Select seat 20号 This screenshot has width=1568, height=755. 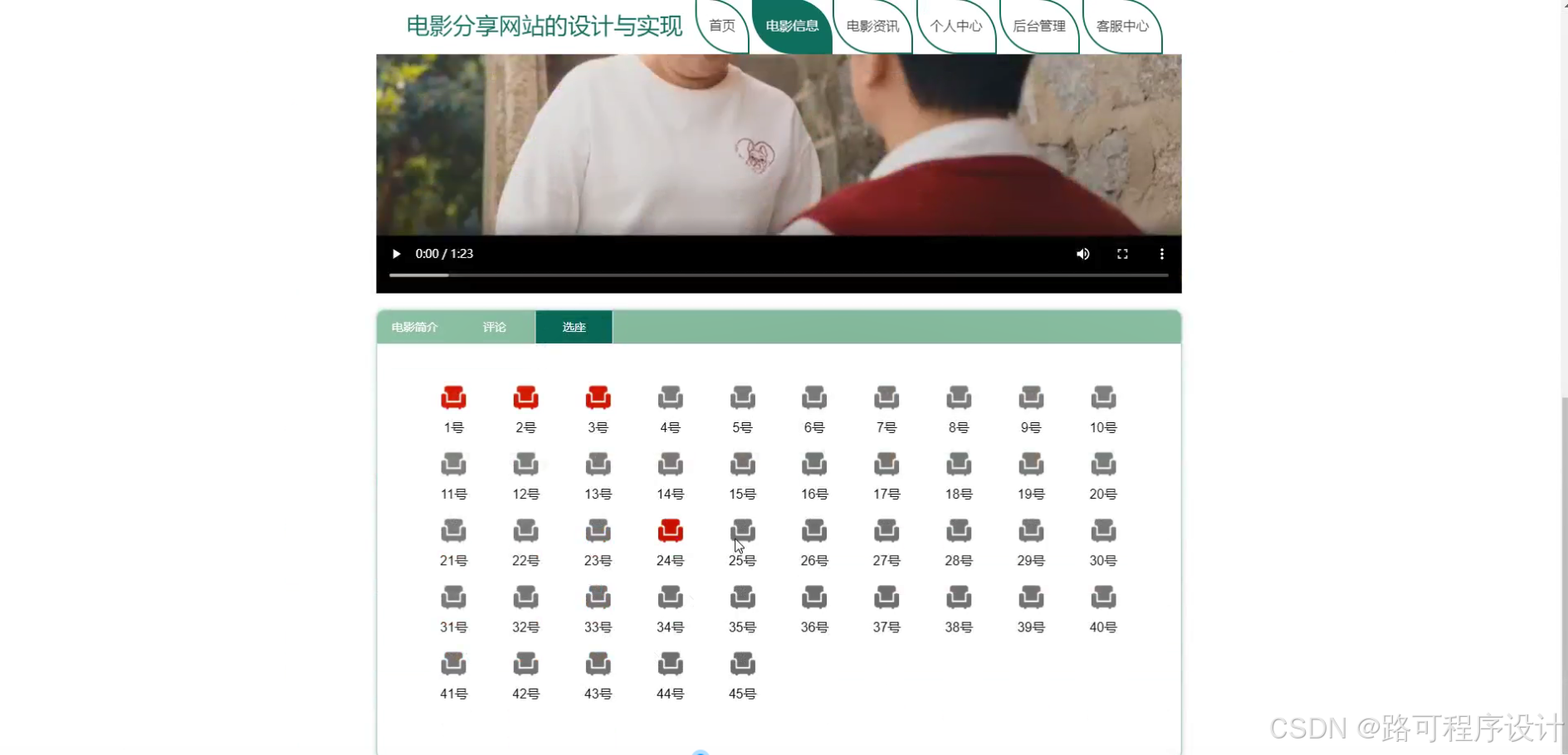(1103, 464)
